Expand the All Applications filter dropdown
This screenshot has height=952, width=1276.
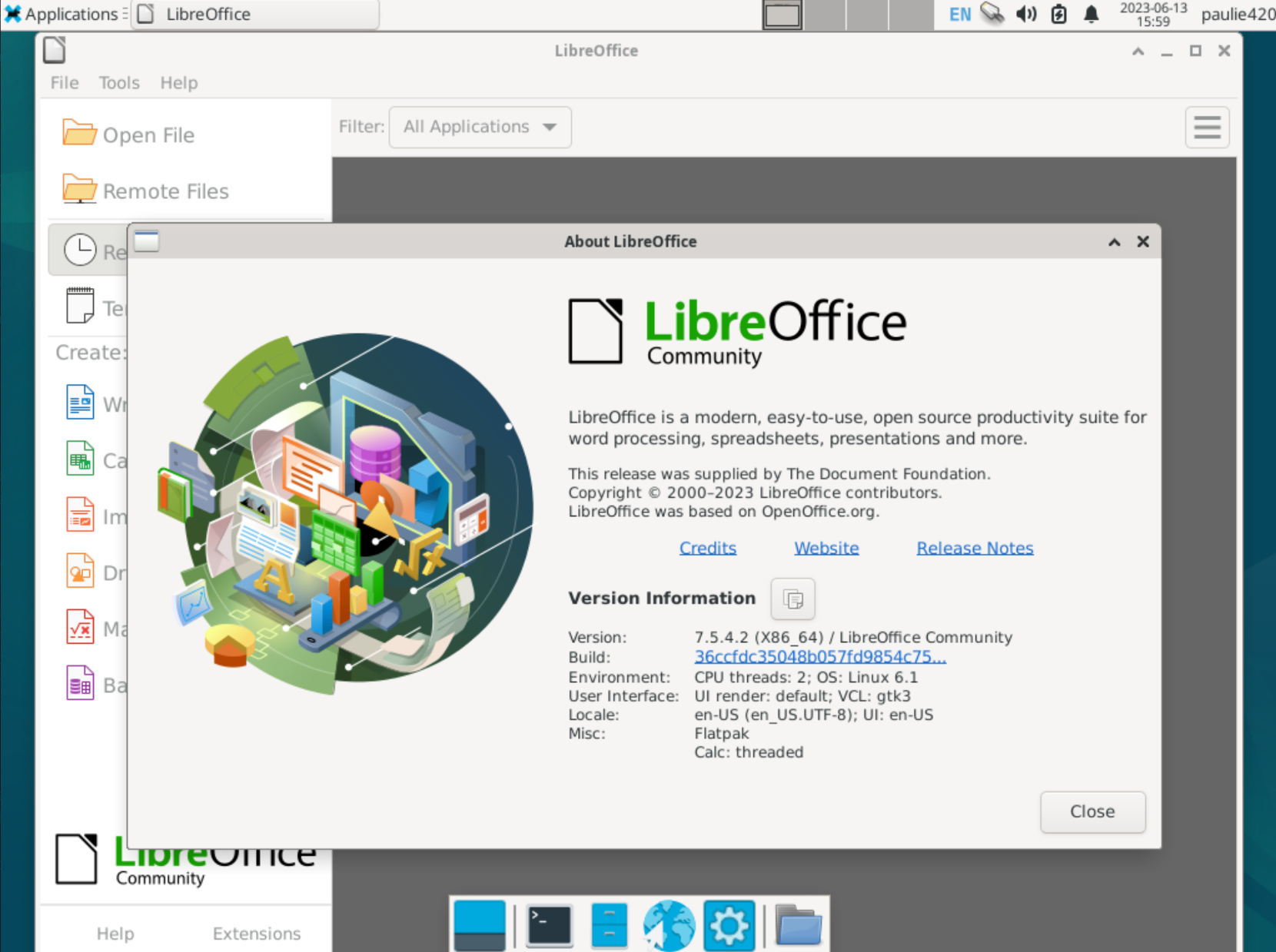coord(480,127)
